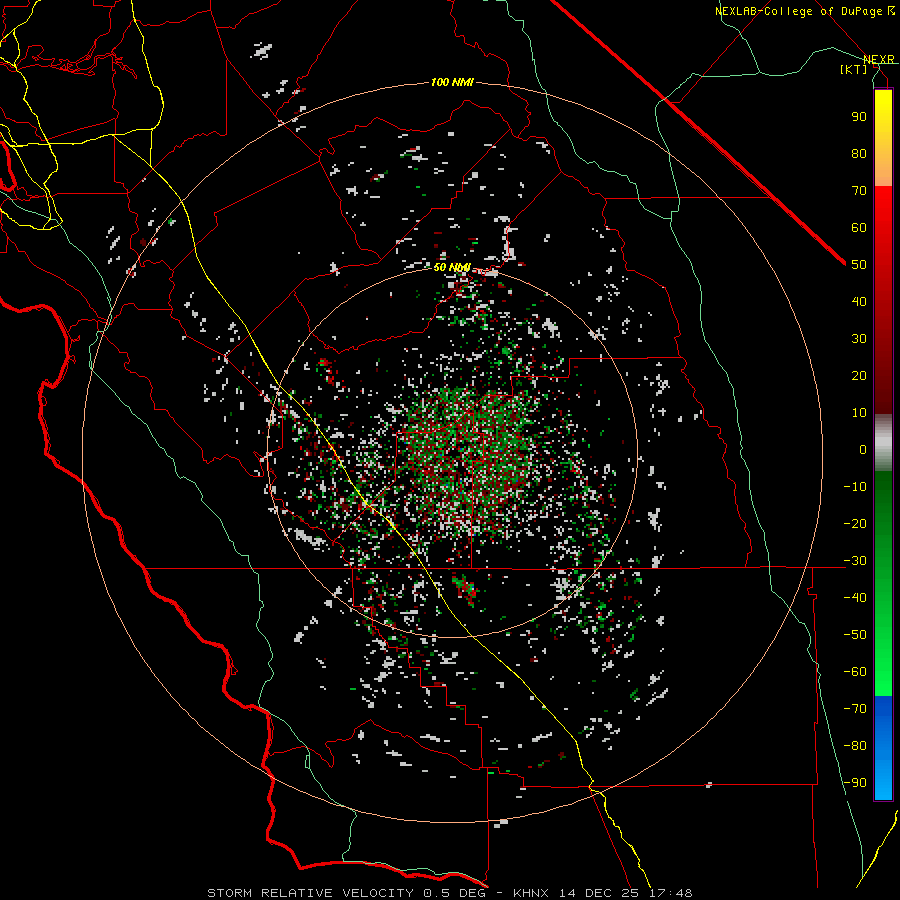Click the 10 value on color scale
This screenshot has width=900, height=900.
tap(859, 413)
